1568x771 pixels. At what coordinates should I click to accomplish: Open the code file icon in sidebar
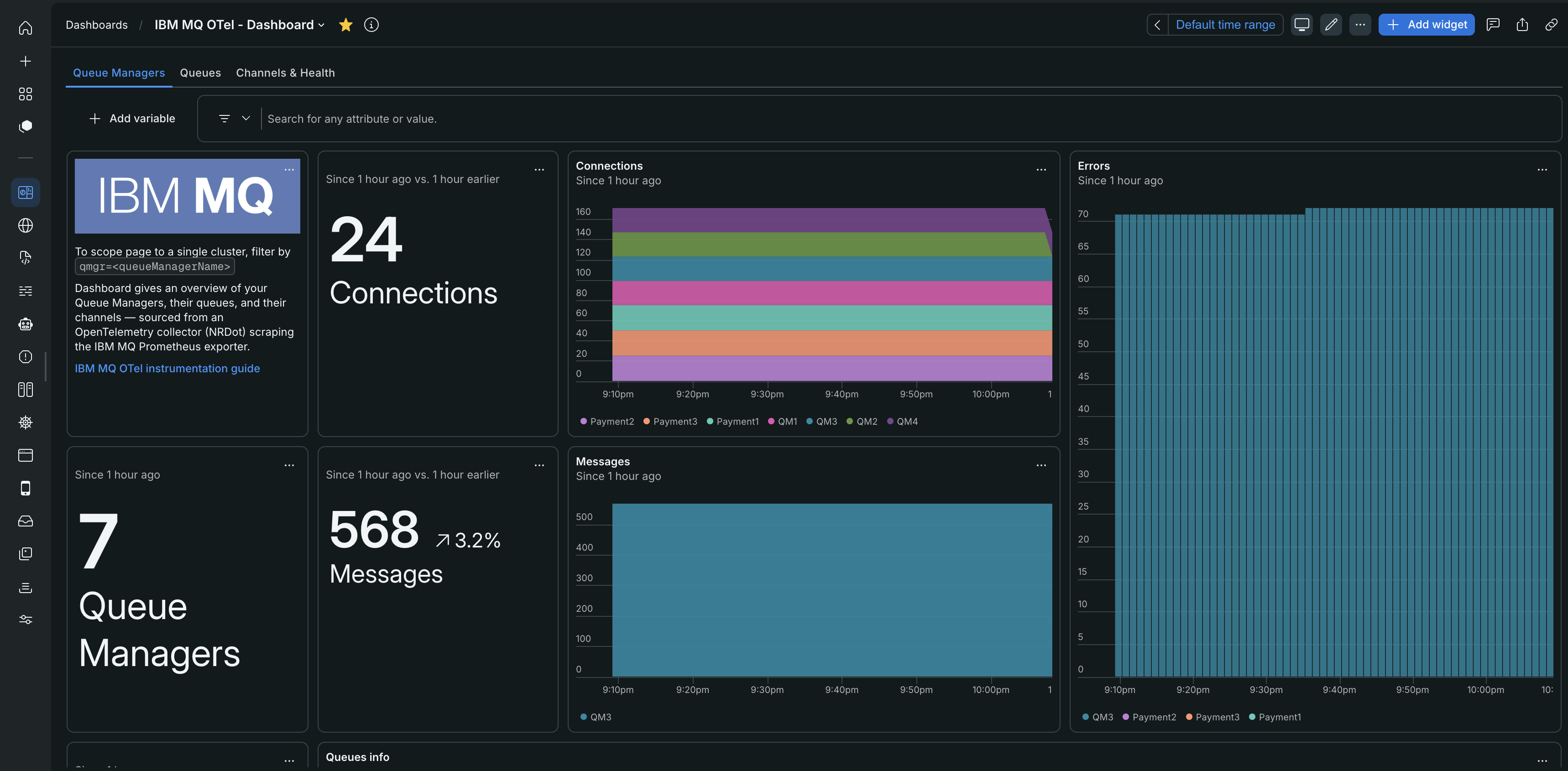[26, 258]
